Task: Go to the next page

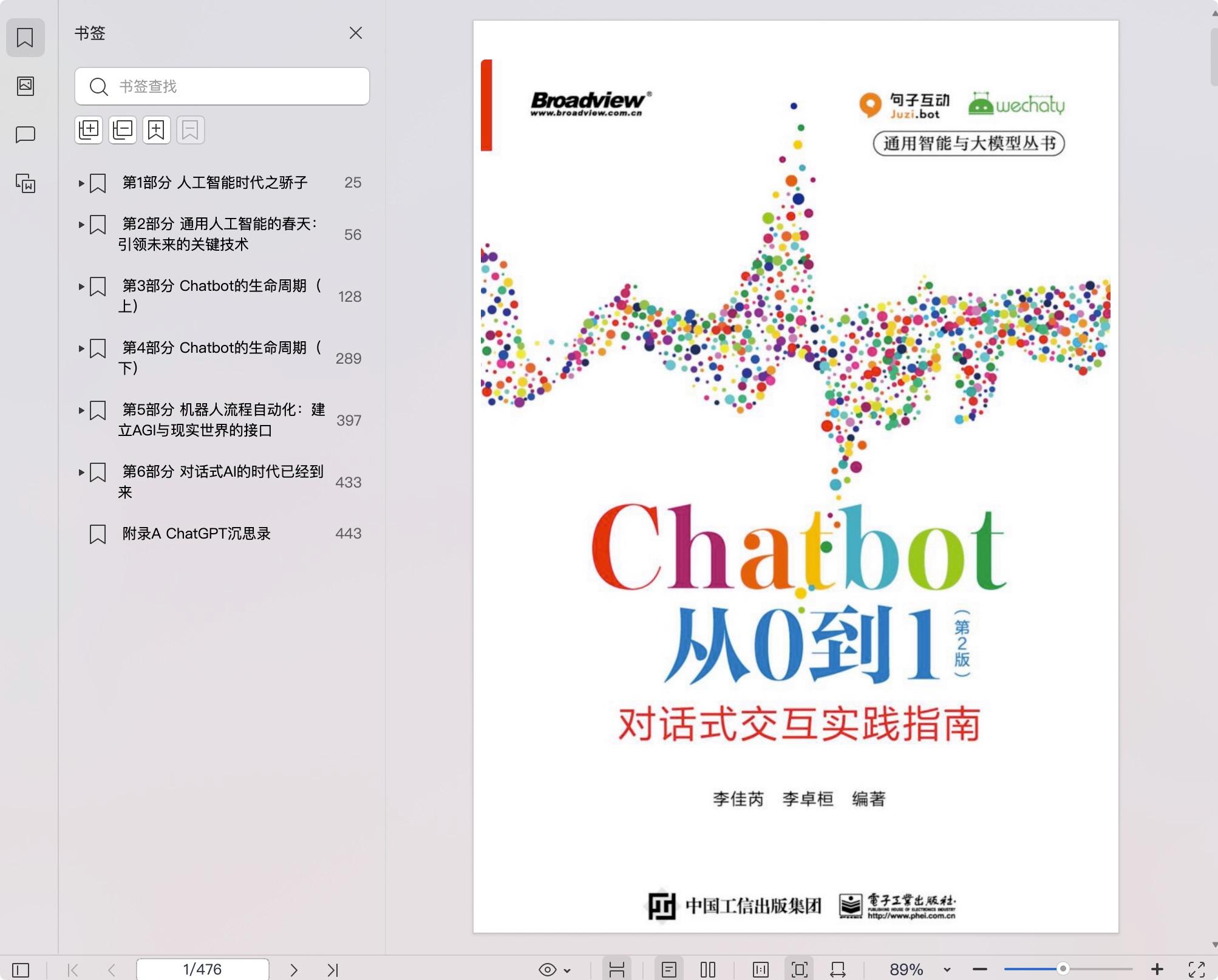Action: pyautogui.click(x=294, y=970)
